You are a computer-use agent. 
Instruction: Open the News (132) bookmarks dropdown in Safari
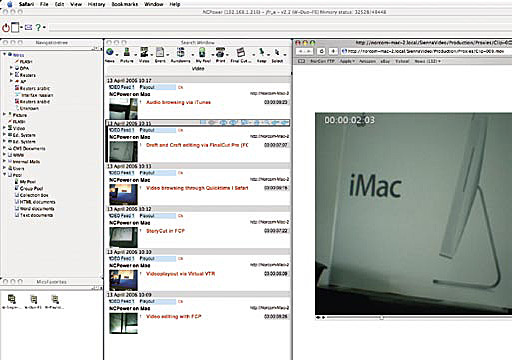click(428, 61)
